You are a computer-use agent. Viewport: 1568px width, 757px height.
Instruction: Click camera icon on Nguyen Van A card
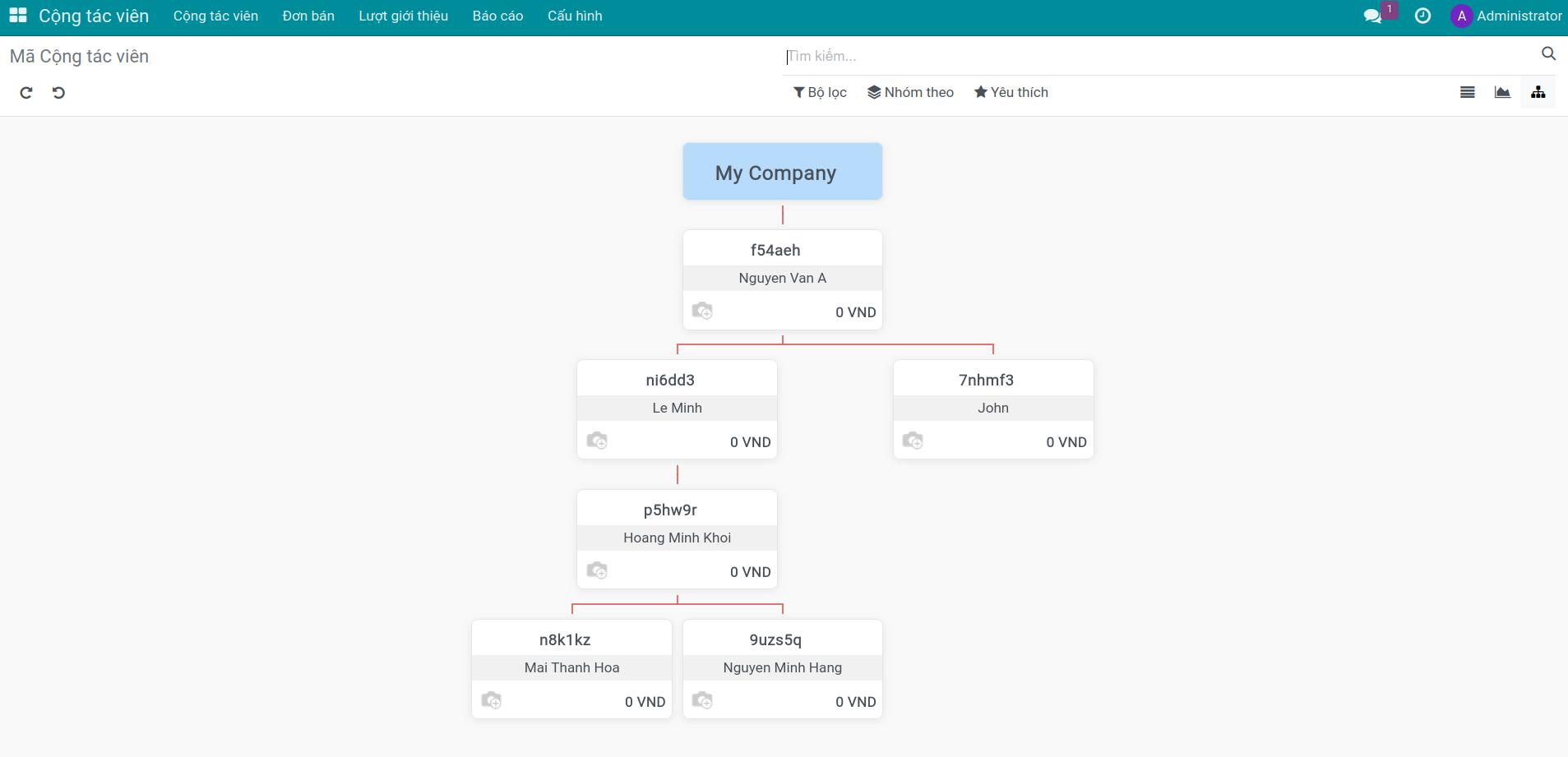702,311
